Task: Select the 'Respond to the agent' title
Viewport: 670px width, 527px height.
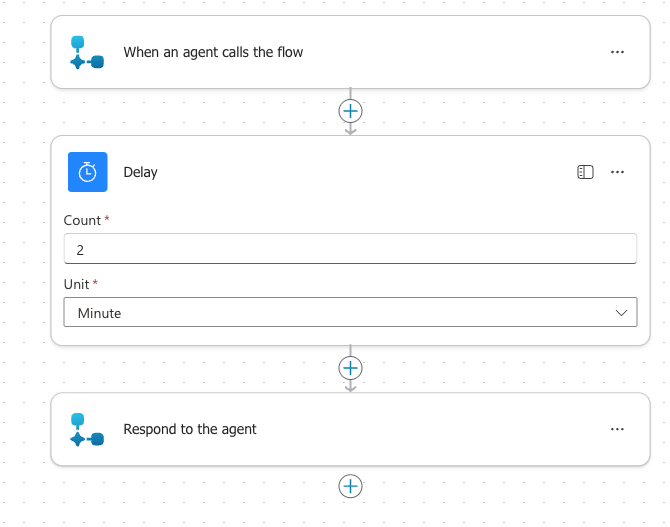Action: [x=190, y=429]
